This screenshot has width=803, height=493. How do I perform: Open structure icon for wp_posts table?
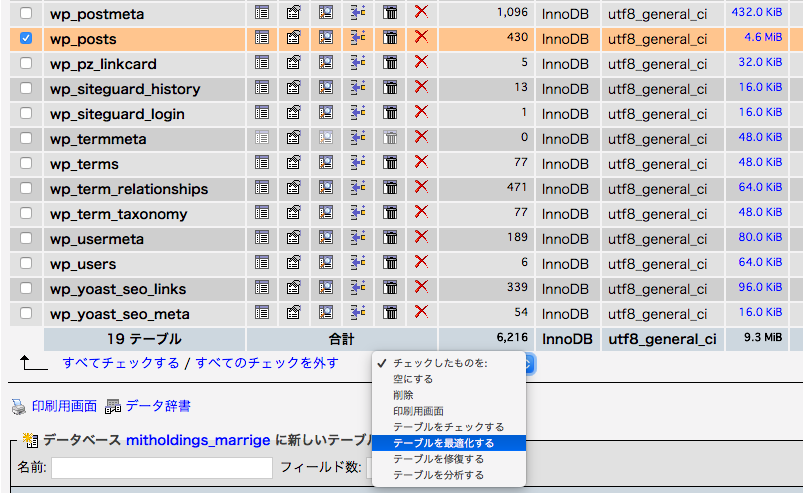coord(294,39)
